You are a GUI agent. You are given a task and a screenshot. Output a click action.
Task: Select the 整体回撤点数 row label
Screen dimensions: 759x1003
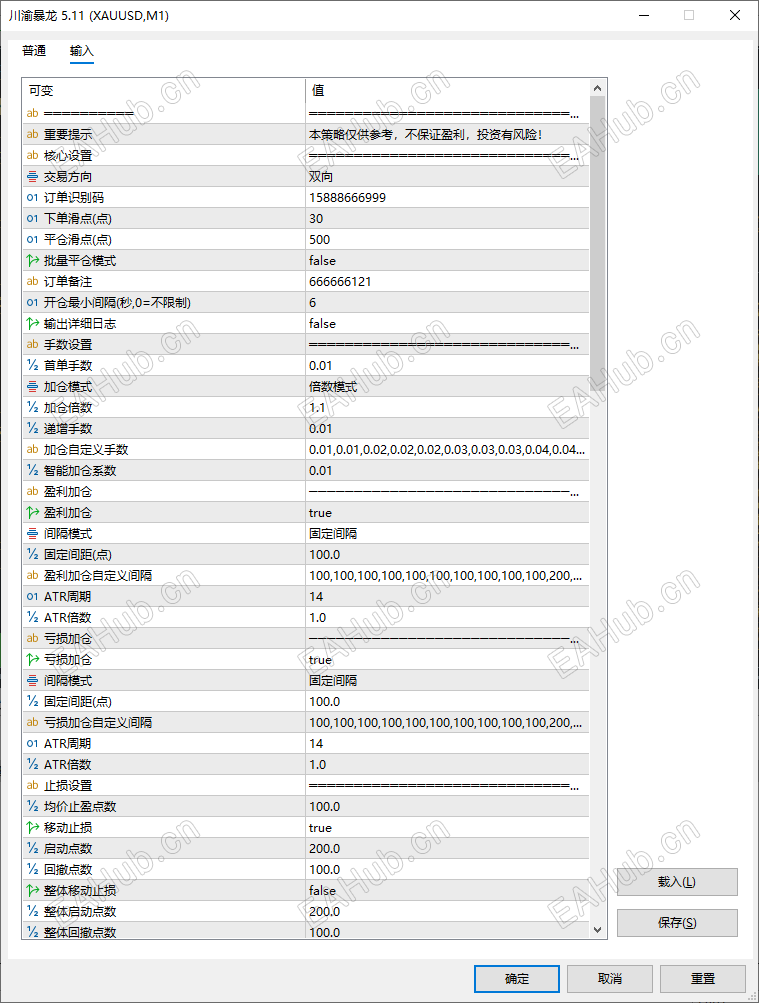coord(80,932)
